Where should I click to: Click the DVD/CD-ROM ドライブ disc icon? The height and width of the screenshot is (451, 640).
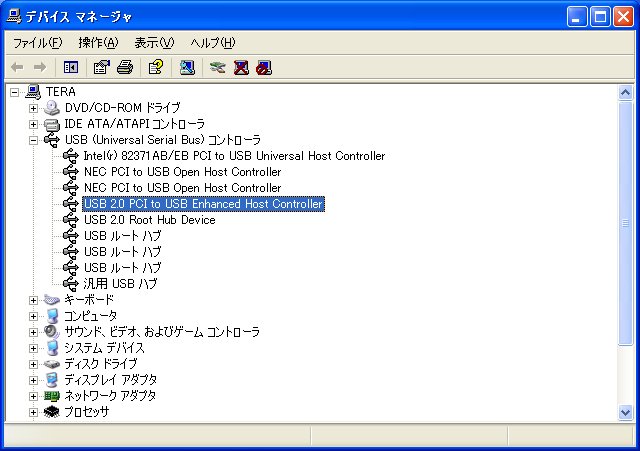pos(52,108)
